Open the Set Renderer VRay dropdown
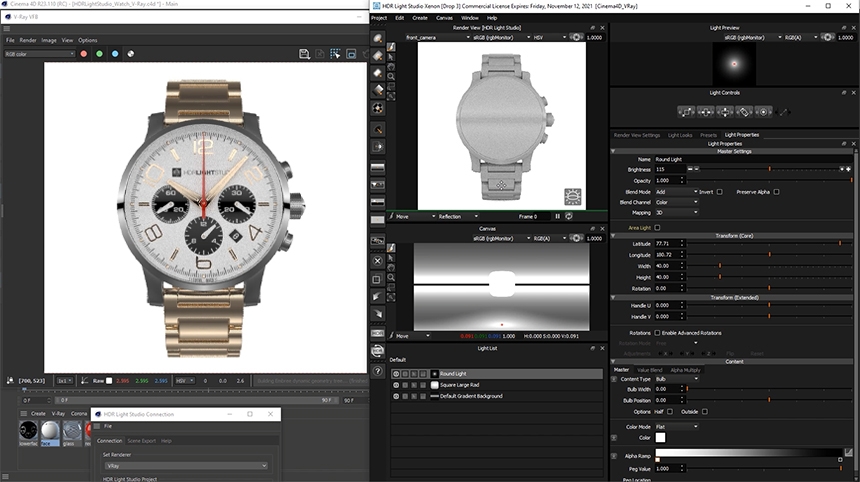 pyautogui.click(x=186, y=466)
